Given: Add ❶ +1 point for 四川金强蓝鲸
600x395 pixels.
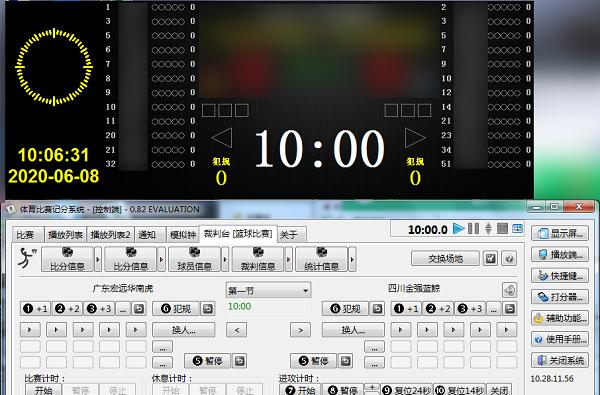Looking at the screenshot, I should (406, 308).
